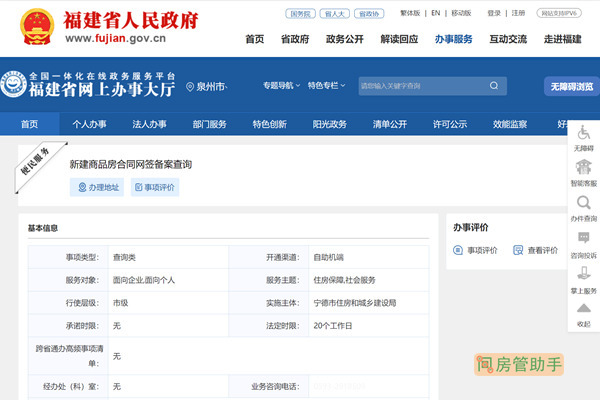Select the 效能监察 tab

(x=510, y=124)
